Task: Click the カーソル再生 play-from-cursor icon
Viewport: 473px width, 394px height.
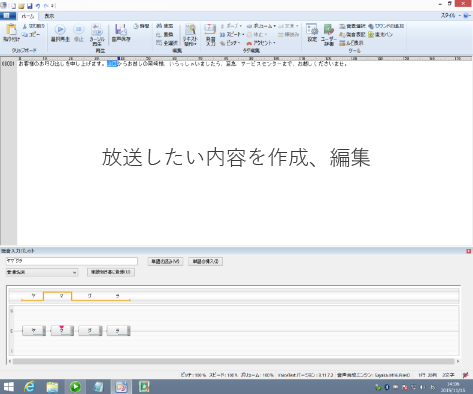Action: pyautogui.click(x=97, y=34)
